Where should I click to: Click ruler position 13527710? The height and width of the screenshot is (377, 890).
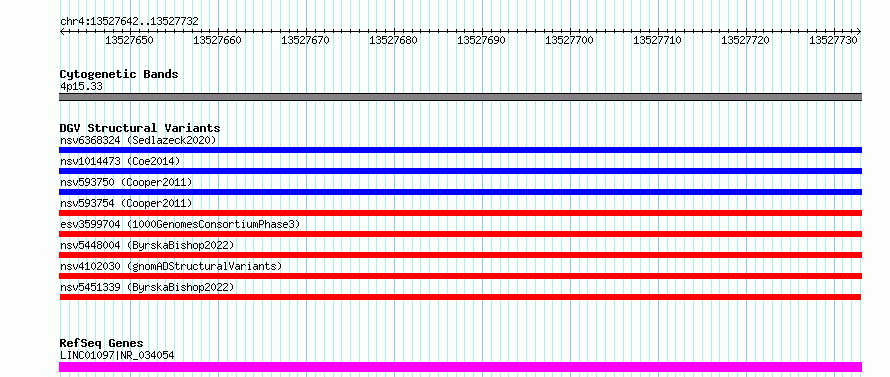(657, 40)
